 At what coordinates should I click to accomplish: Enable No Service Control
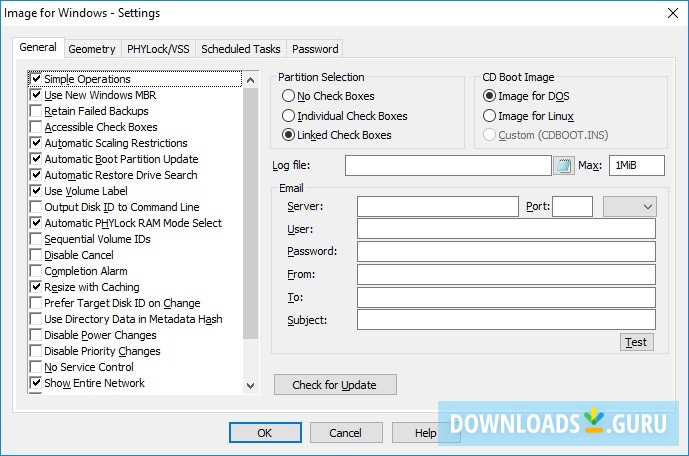36,367
